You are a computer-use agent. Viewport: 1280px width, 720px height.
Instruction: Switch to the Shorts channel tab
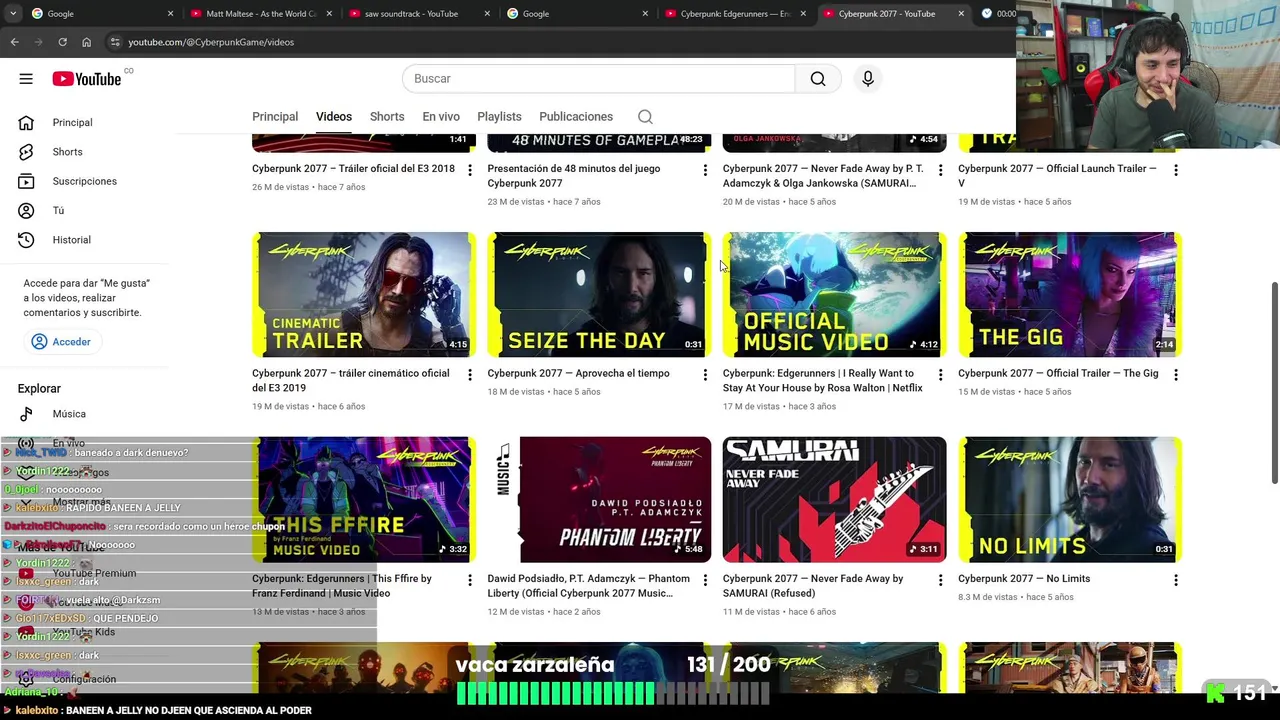point(387,117)
